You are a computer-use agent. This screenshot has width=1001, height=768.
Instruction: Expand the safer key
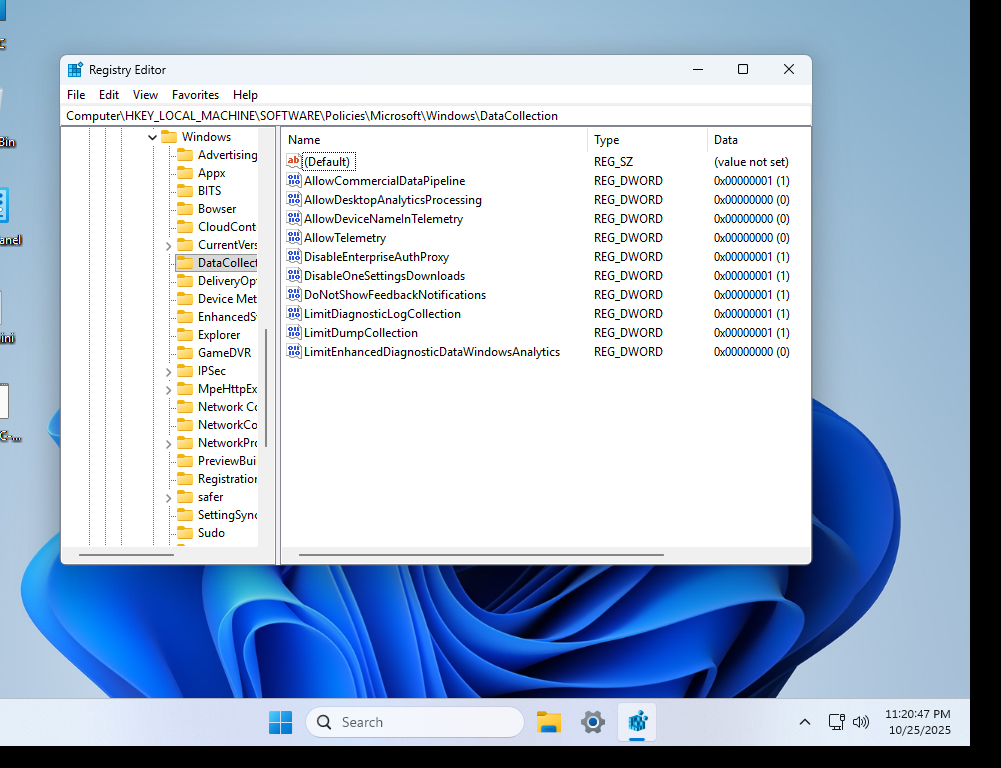[x=168, y=497]
